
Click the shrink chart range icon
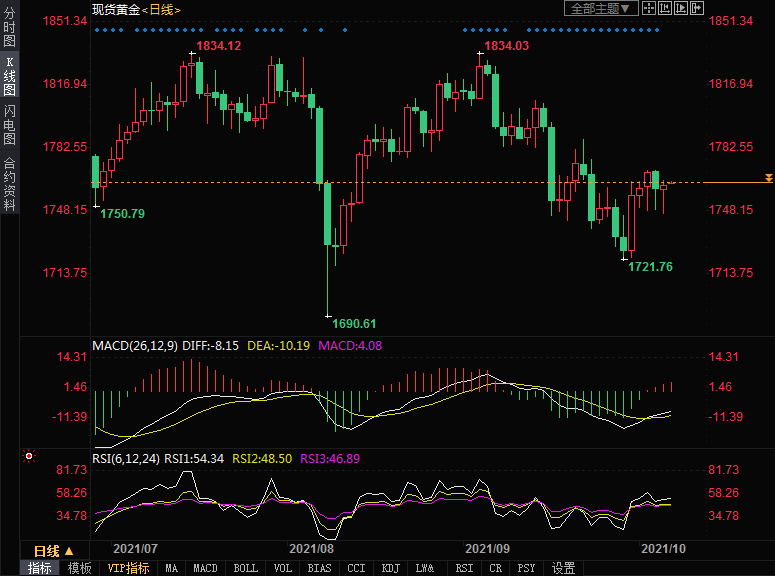click(x=667, y=9)
